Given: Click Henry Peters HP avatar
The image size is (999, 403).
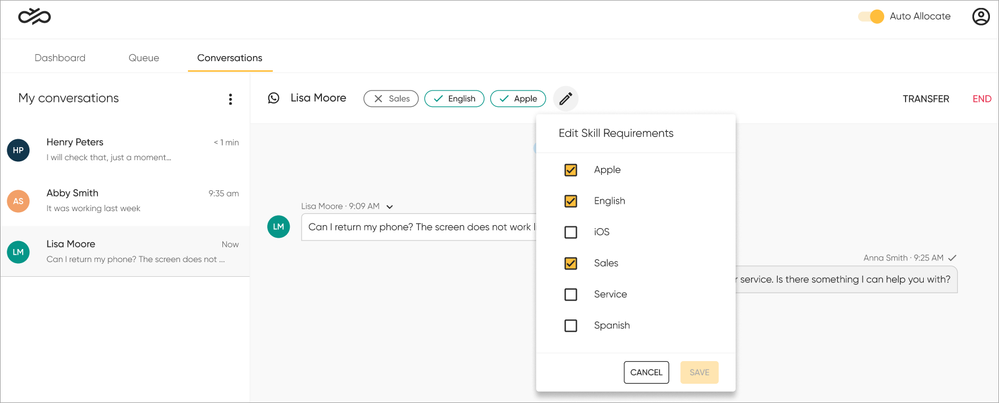Looking at the screenshot, I should [18, 150].
